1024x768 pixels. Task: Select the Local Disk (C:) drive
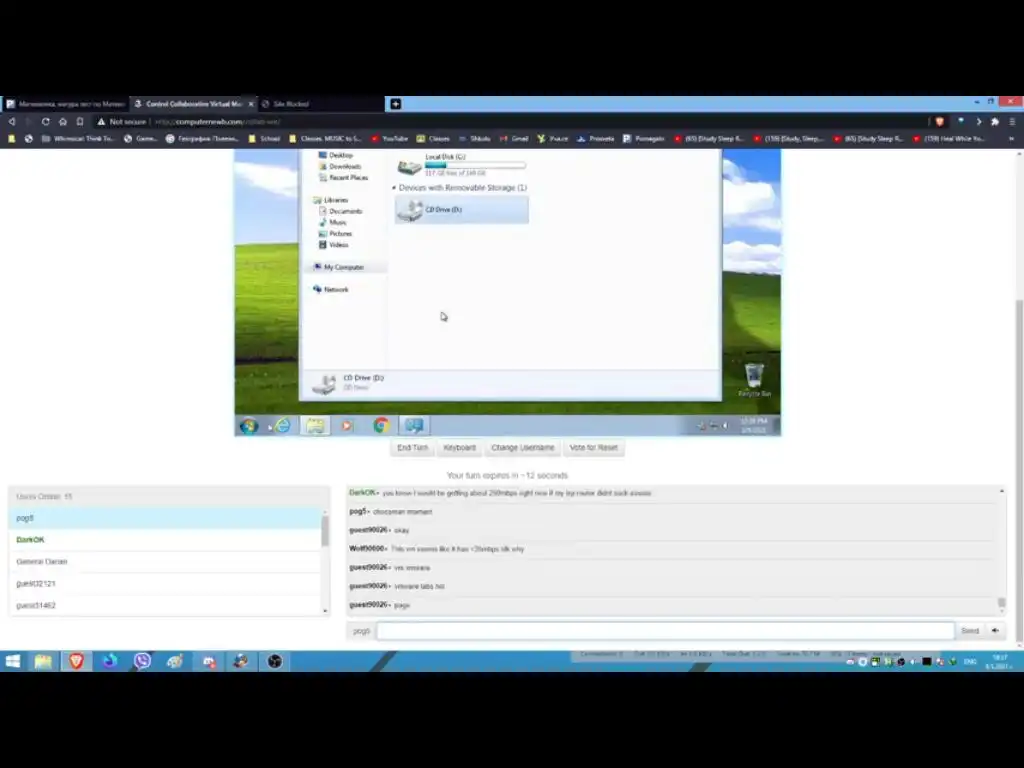tap(461, 166)
